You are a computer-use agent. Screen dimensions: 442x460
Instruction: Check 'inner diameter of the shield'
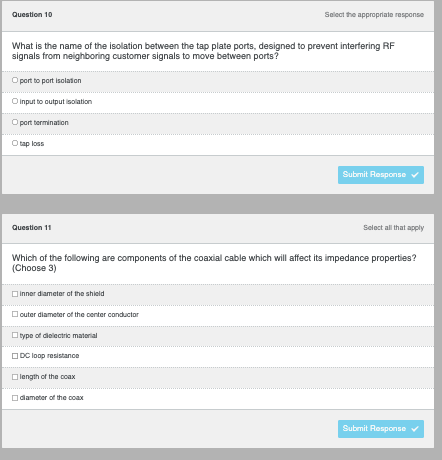point(15,294)
